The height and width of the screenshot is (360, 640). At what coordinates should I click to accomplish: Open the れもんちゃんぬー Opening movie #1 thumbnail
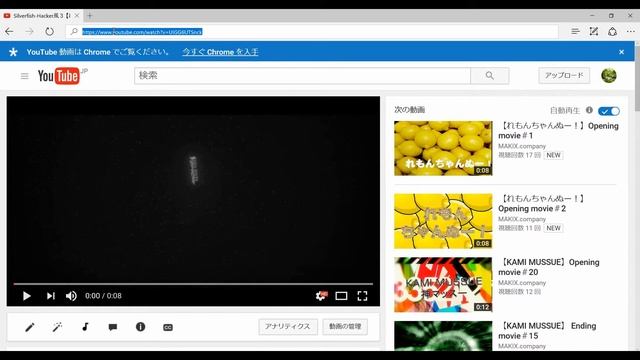coord(443,148)
